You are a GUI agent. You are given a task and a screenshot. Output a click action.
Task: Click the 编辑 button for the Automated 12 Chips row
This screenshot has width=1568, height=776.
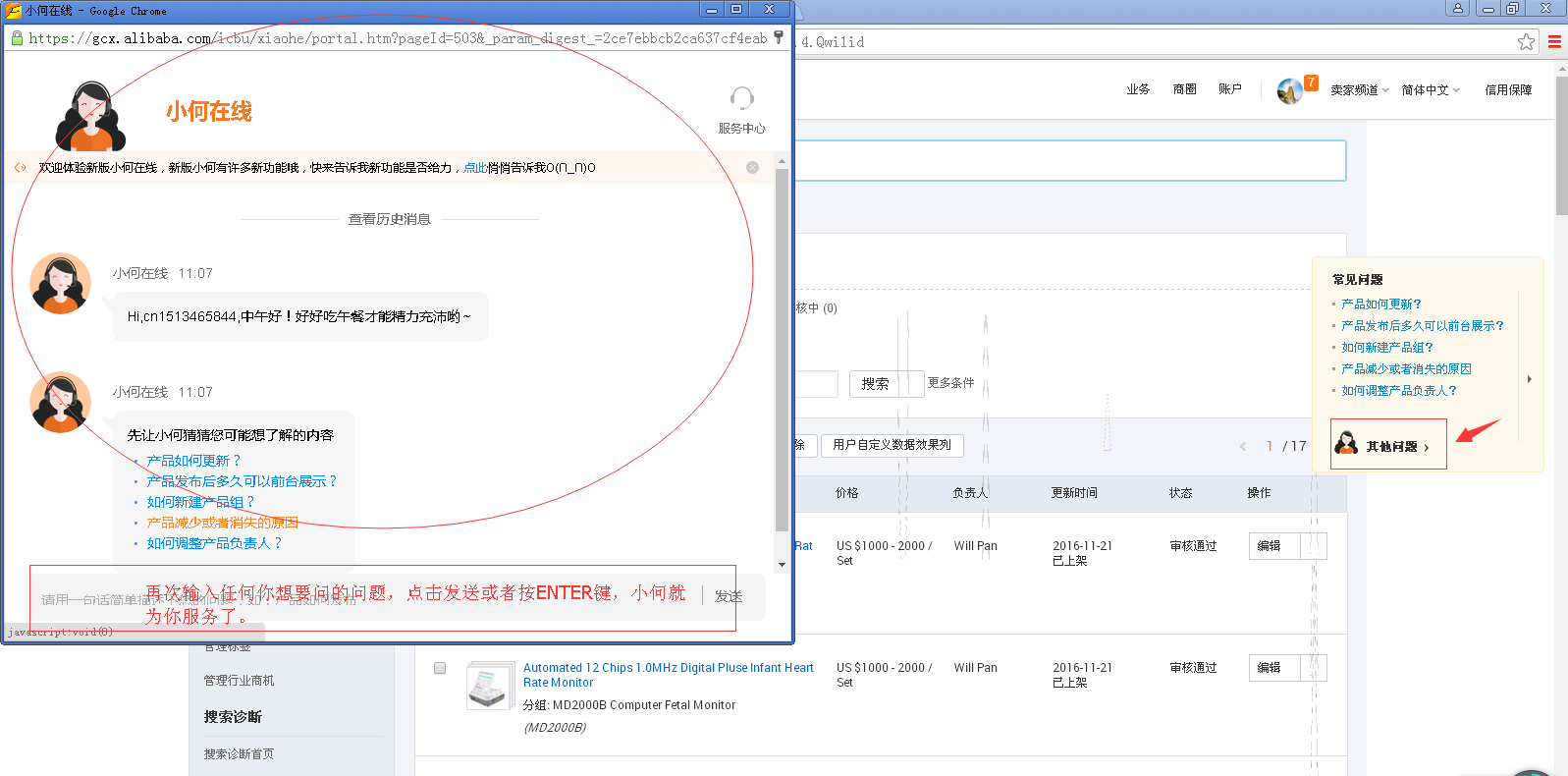[x=1274, y=668]
